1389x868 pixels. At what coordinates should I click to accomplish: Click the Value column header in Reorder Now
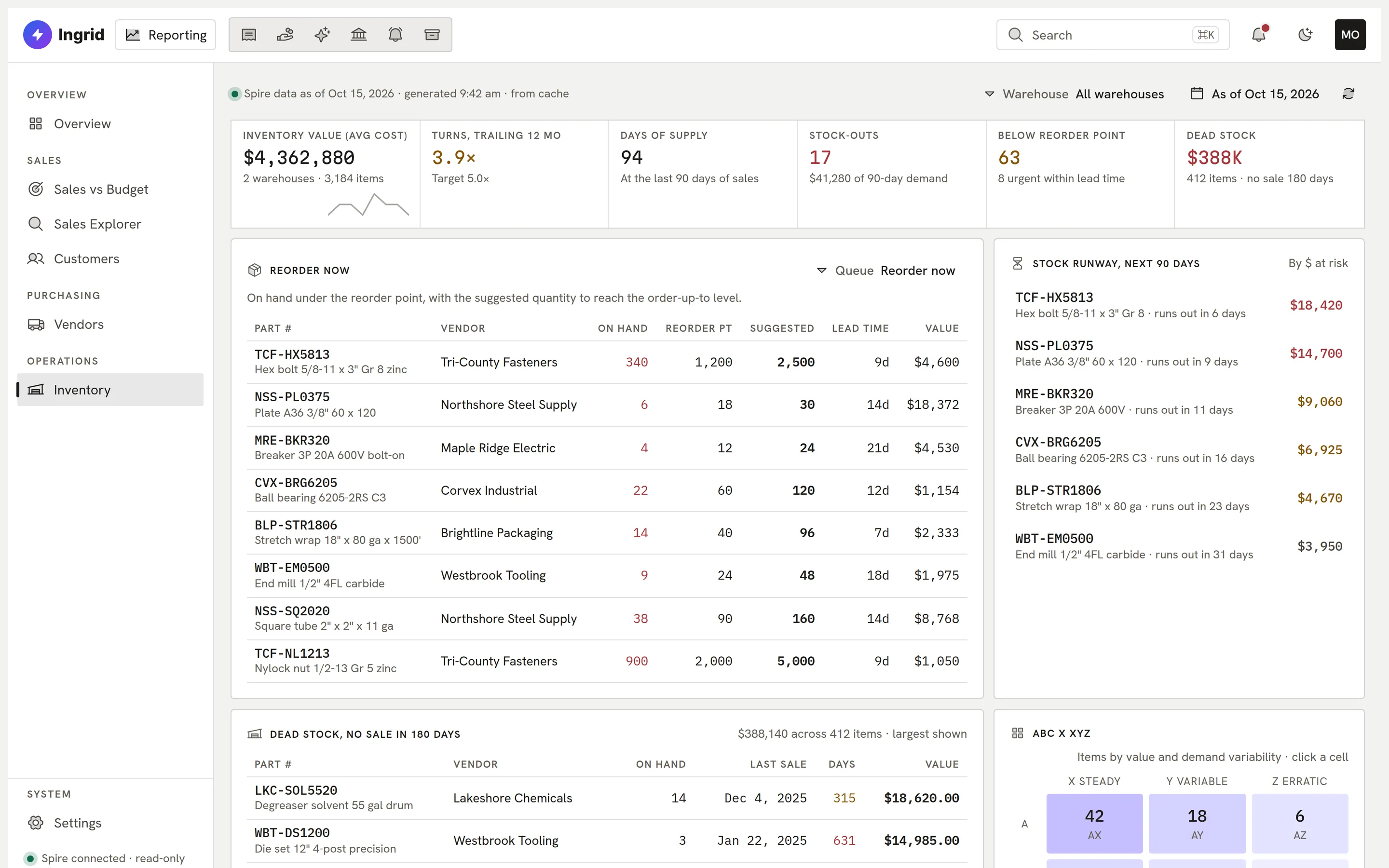click(942, 328)
